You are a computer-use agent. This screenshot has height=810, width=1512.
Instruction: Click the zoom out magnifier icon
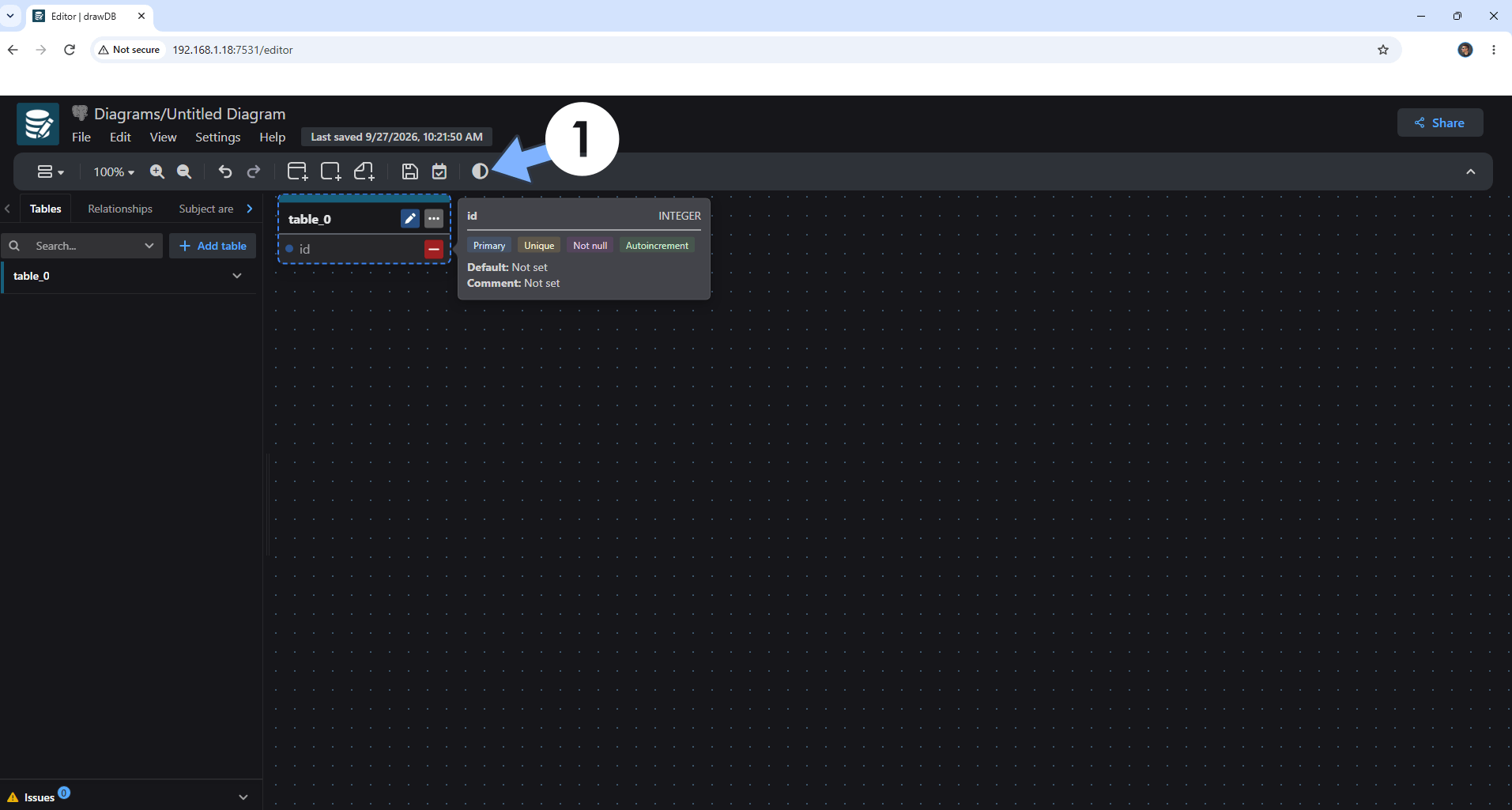click(x=184, y=171)
